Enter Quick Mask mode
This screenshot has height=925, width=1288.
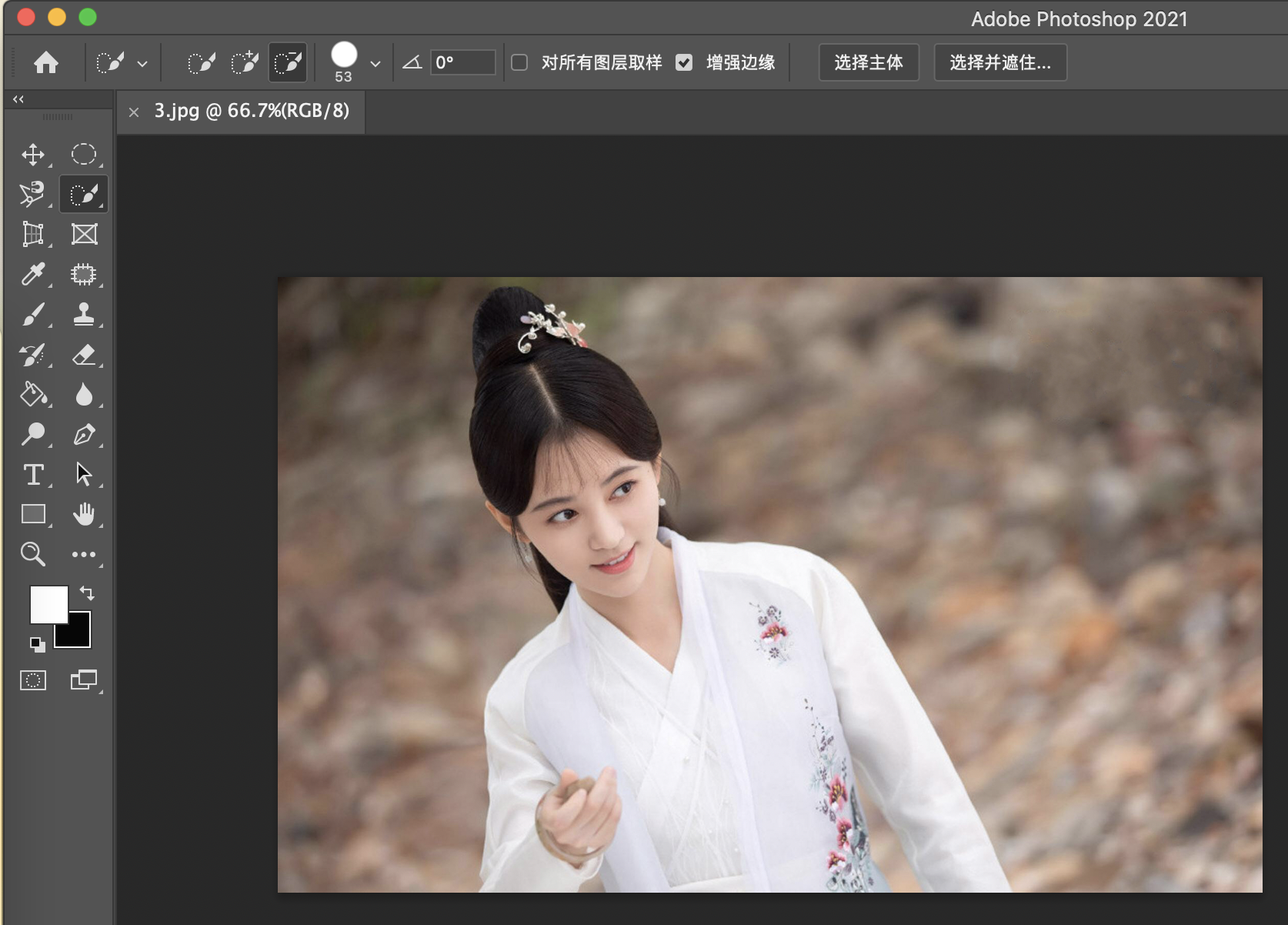click(x=33, y=680)
